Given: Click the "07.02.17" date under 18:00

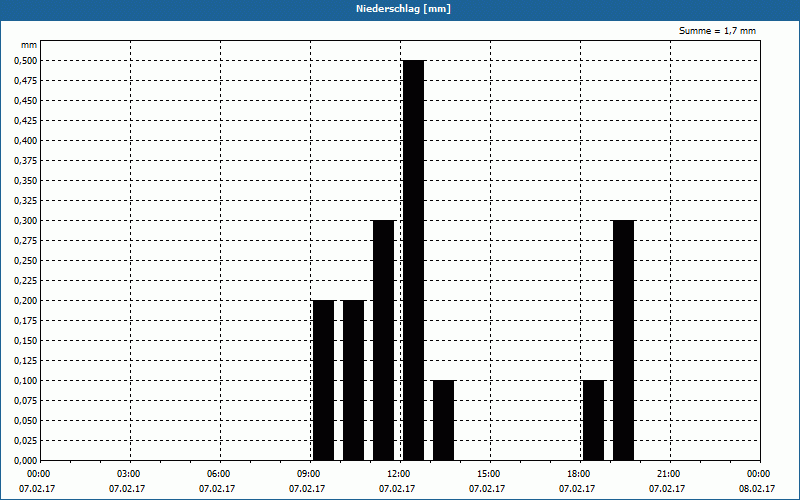Looking at the screenshot, I should pos(578,489).
